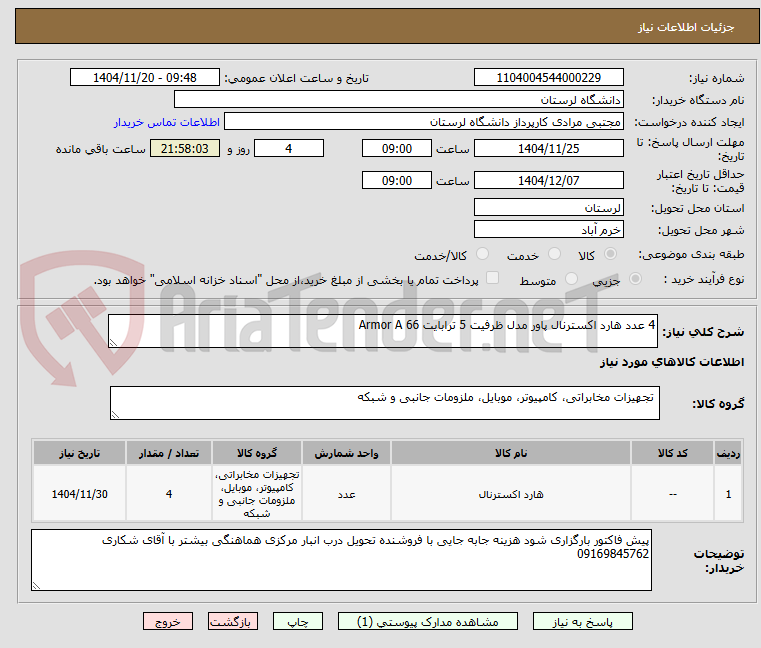Click the 'چاپ' print button
Screen dimensions: 761x648
298,621
